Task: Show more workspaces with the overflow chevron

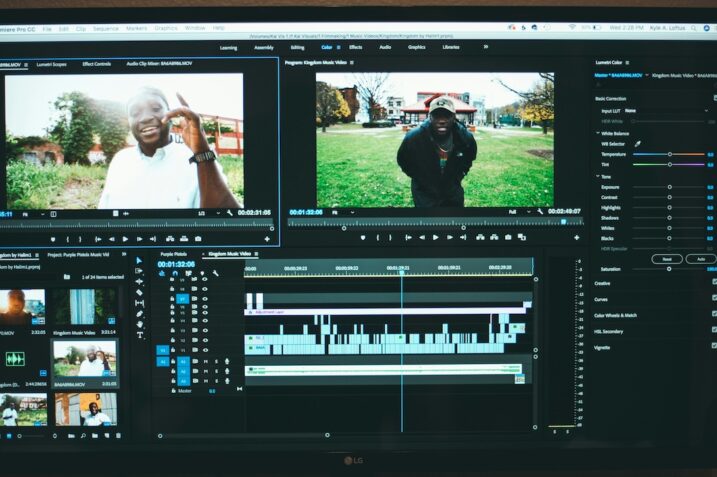Action: tap(486, 47)
